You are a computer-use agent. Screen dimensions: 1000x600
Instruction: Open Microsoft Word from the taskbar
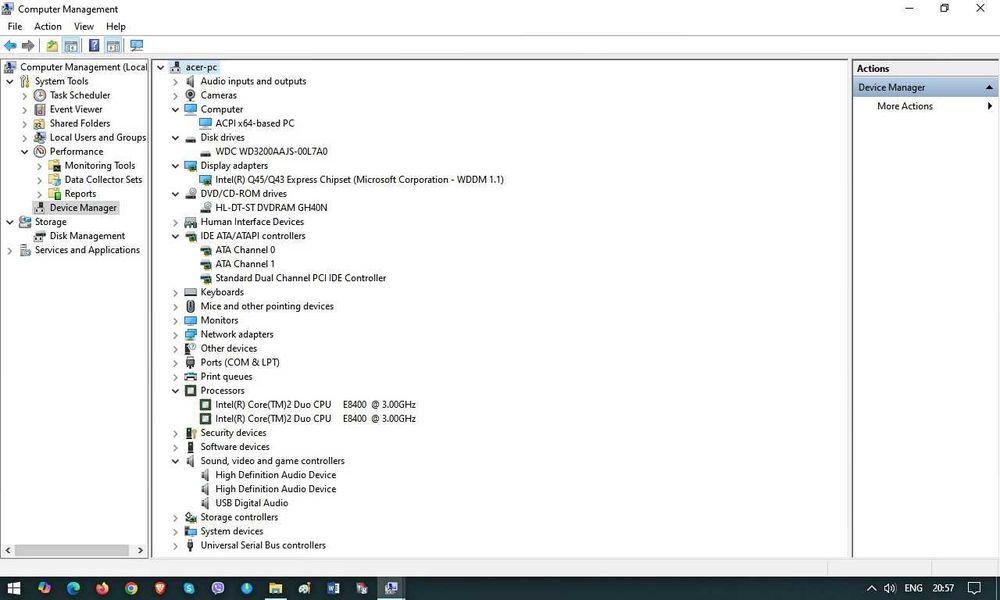(x=333, y=588)
